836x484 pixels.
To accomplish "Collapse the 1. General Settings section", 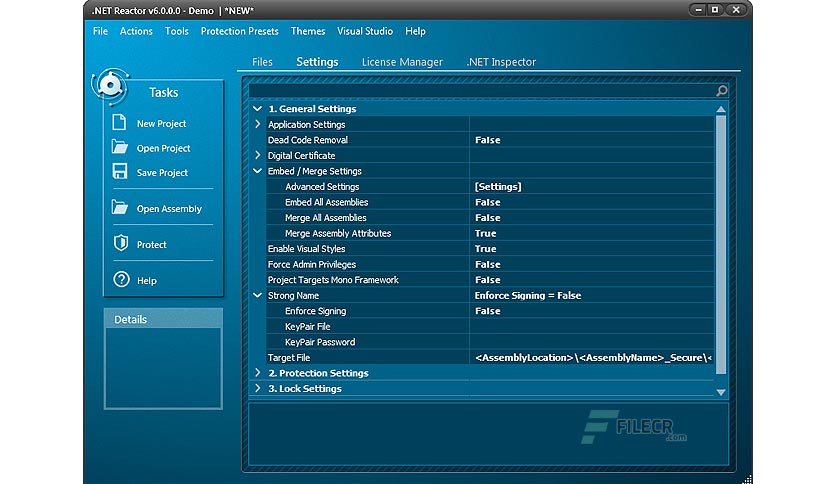I will pos(258,109).
